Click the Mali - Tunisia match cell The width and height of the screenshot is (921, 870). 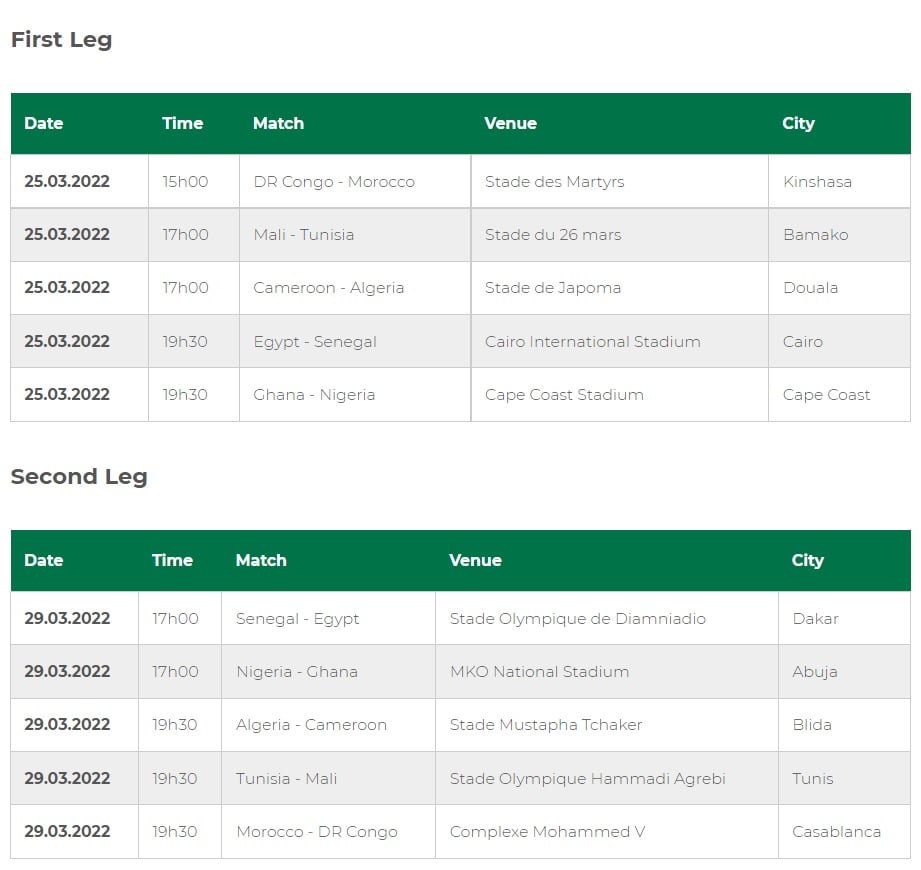[355, 235]
